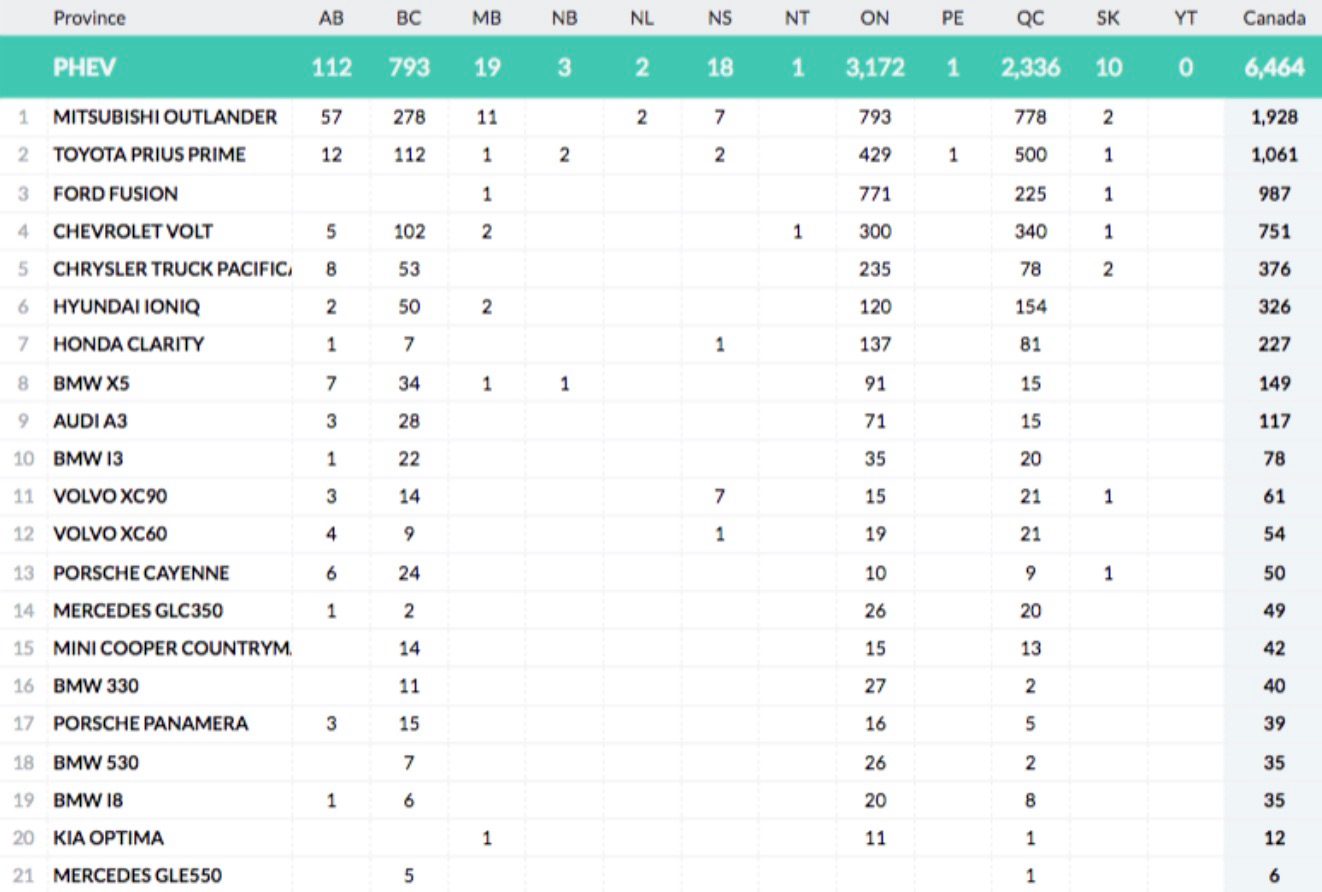
Task: Click the AUDI A3 row name
Action: [90, 421]
